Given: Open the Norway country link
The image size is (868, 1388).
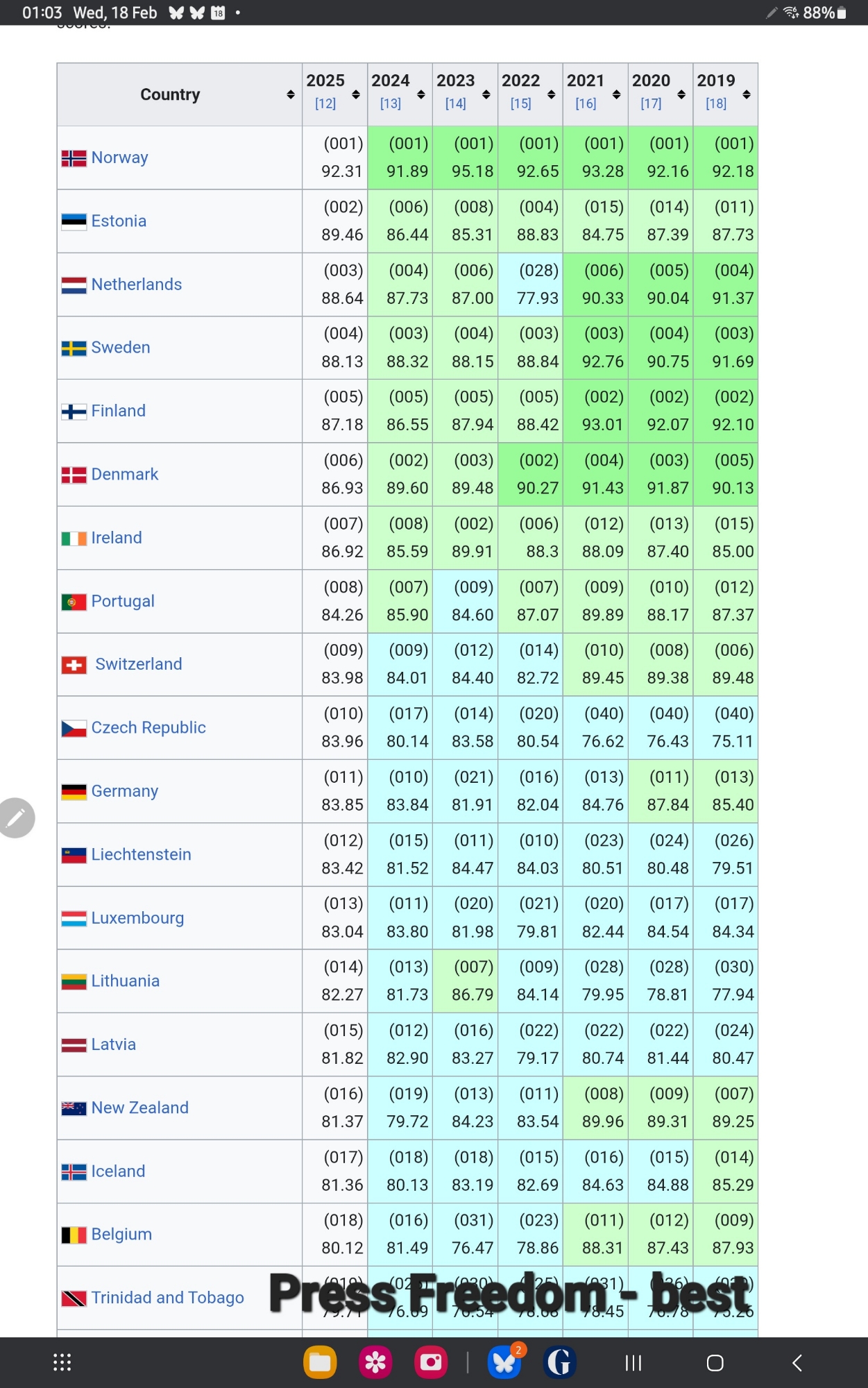Looking at the screenshot, I should [x=119, y=158].
